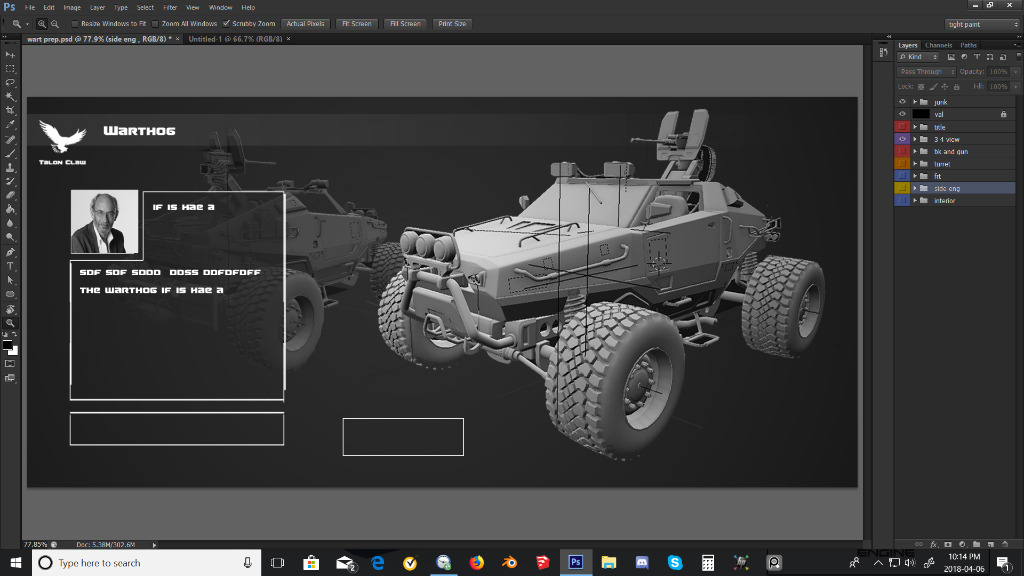Show the turret layer group
The image size is (1024, 576).
tap(903, 164)
